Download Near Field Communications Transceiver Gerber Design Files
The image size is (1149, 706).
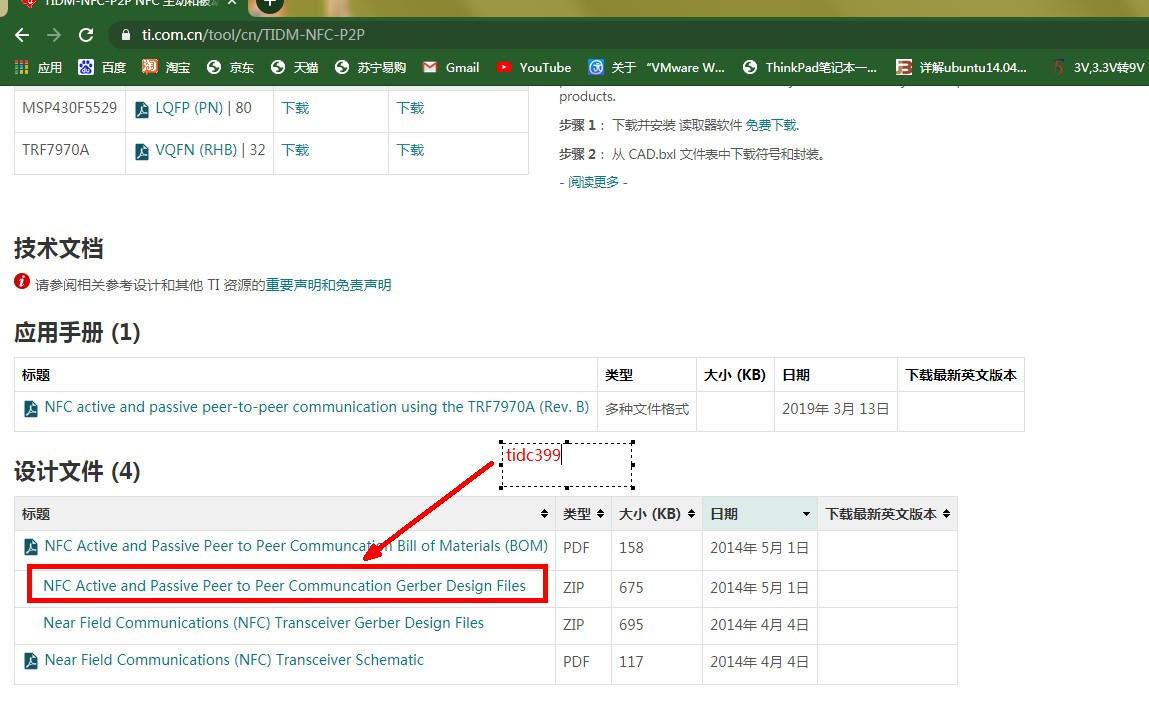tap(263, 623)
